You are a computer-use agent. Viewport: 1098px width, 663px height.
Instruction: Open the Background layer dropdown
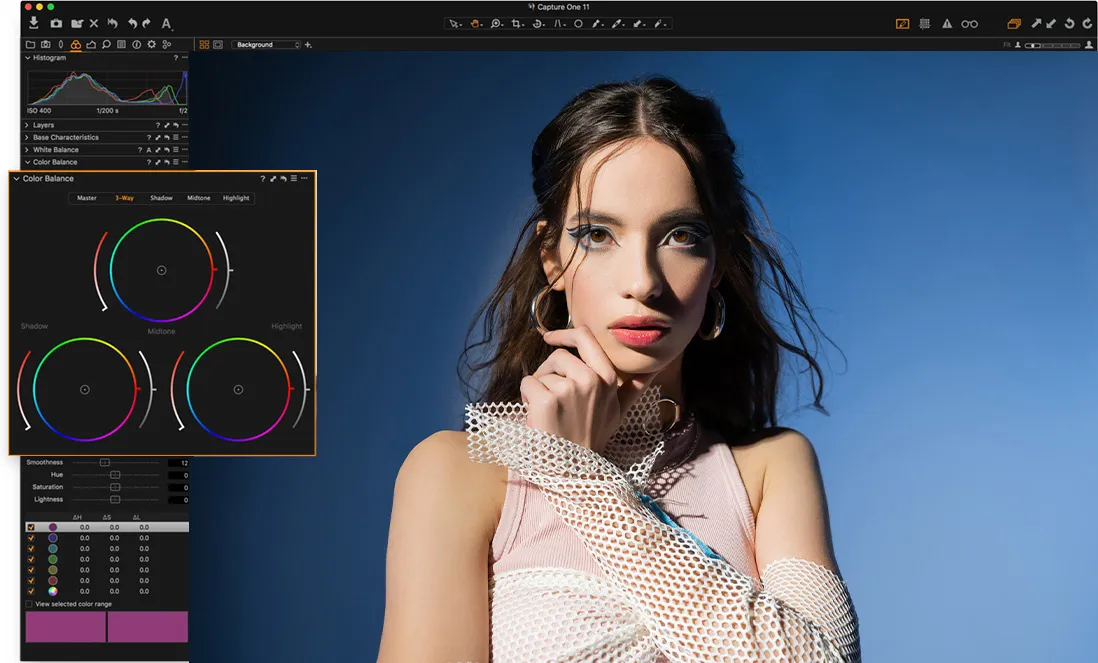point(266,45)
